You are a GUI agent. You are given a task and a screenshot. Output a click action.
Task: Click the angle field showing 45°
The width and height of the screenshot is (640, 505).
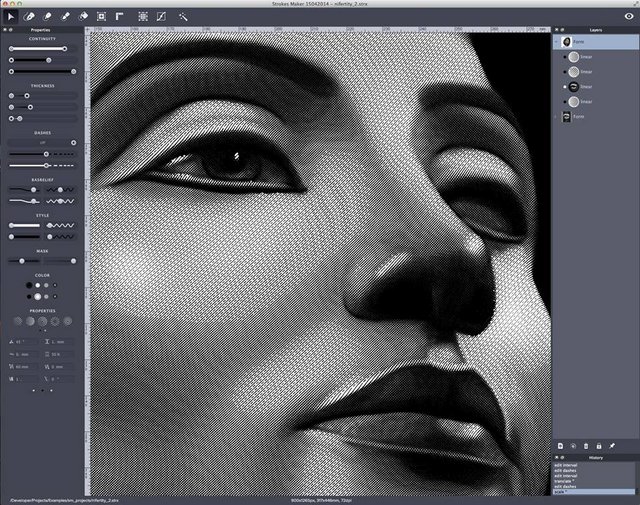tap(23, 342)
